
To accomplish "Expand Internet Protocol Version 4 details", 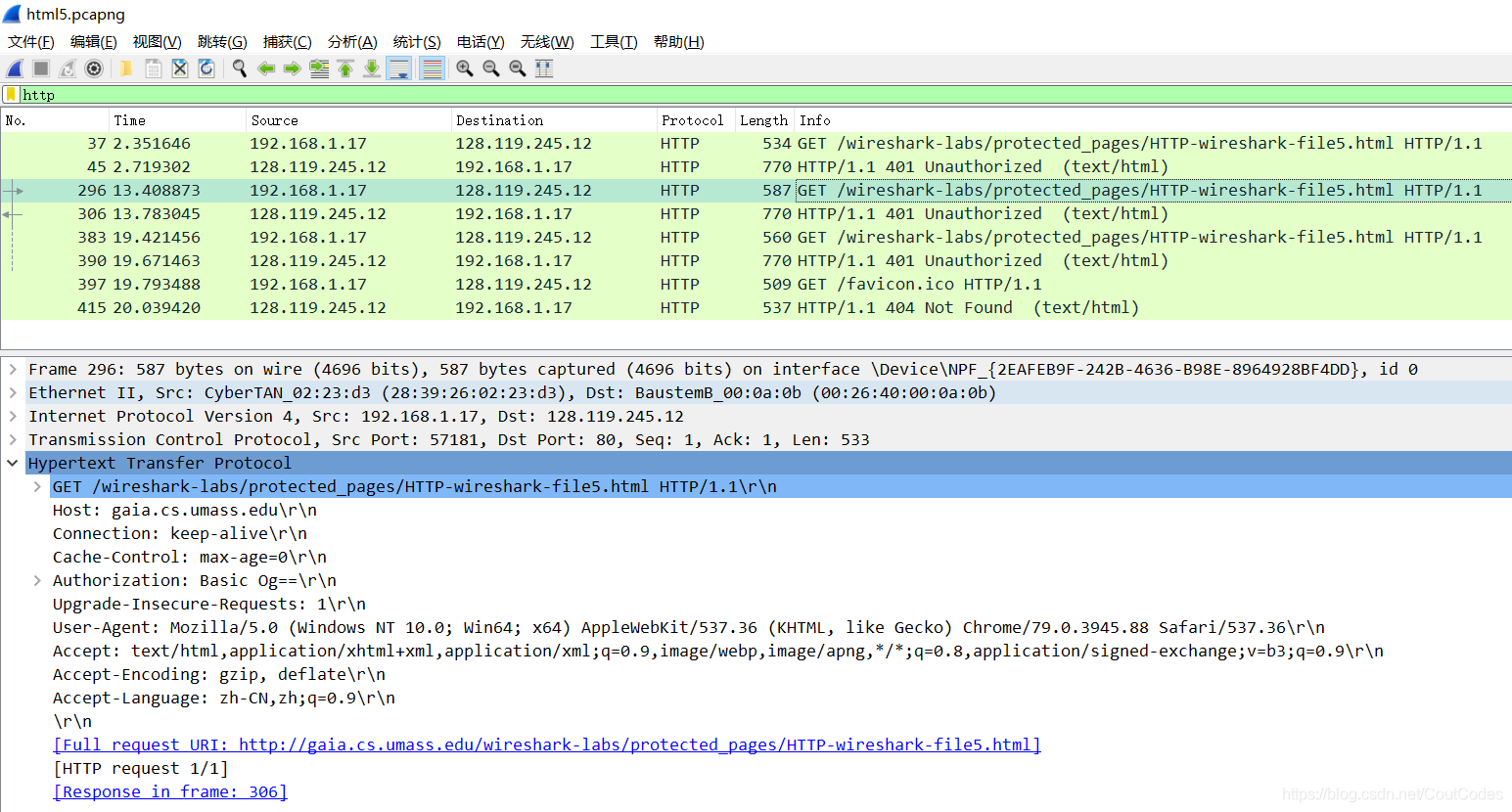I will point(13,416).
